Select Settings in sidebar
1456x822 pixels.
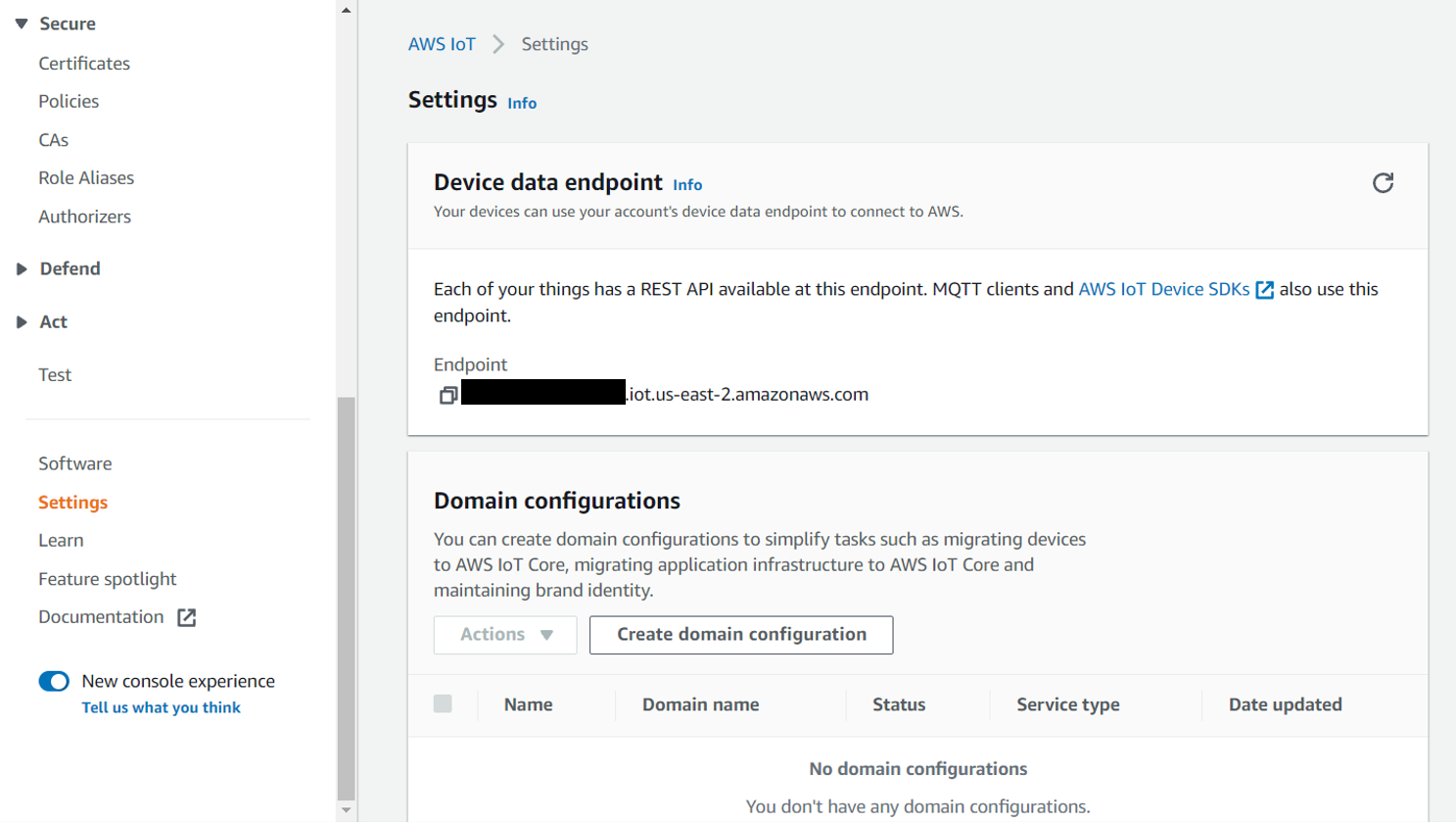(x=73, y=503)
